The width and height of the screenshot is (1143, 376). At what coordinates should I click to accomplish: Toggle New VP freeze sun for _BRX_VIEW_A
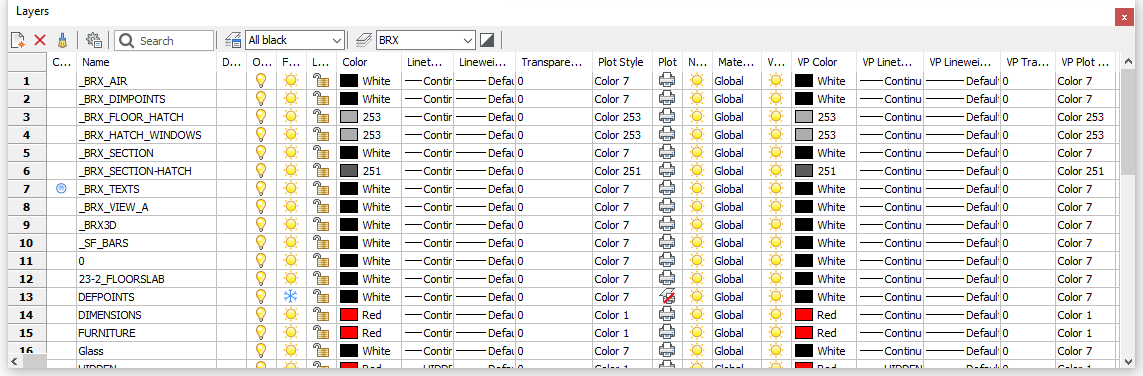coord(698,207)
